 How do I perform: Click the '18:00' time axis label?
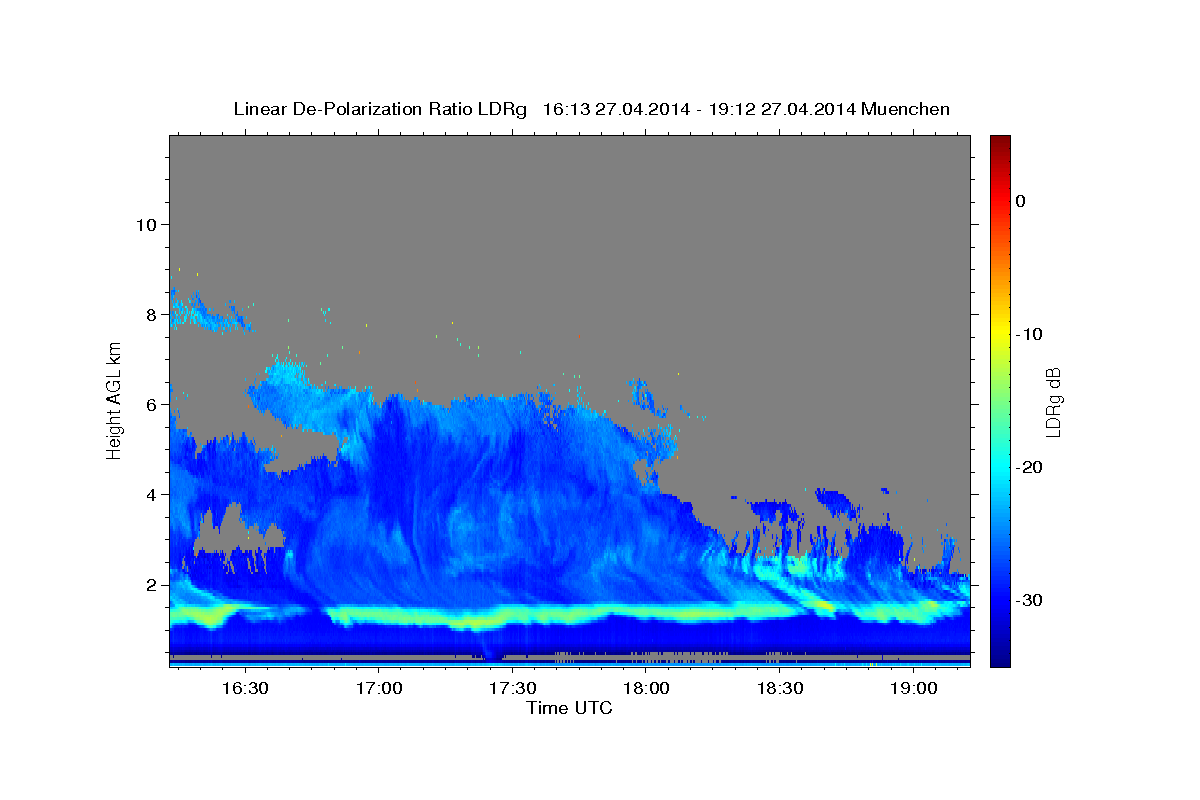coord(647,689)
